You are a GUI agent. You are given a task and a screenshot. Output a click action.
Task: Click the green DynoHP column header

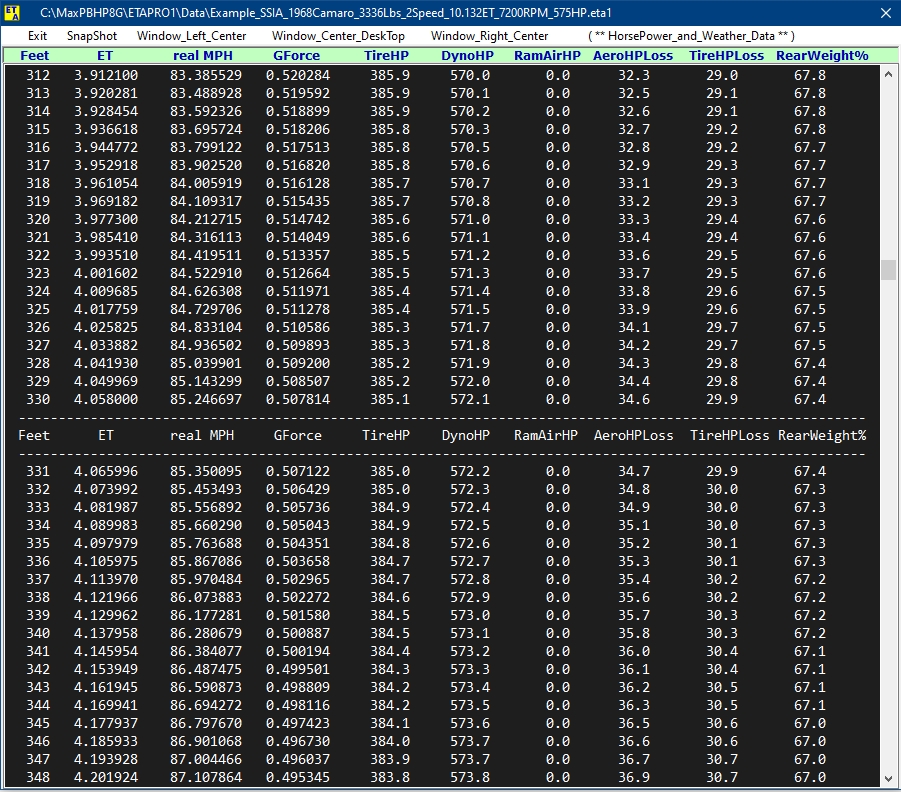[x=467, y=56]
